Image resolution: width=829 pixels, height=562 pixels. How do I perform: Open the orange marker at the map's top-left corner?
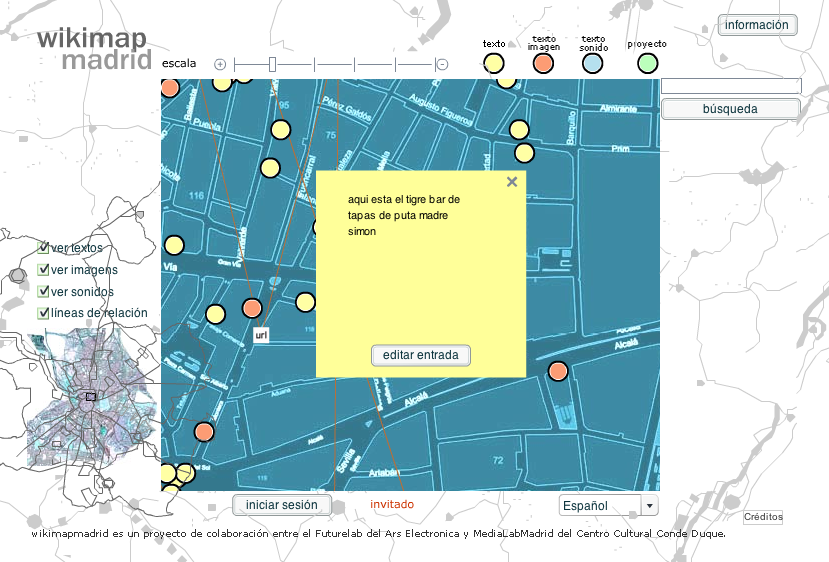[x=170, y=88]
